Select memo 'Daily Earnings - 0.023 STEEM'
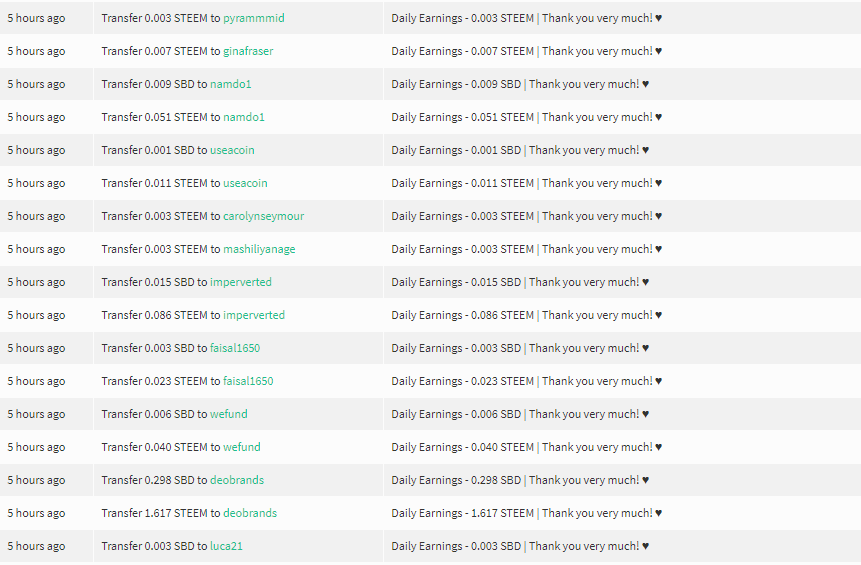The image size is (861, 565). (x=462, y=381)
